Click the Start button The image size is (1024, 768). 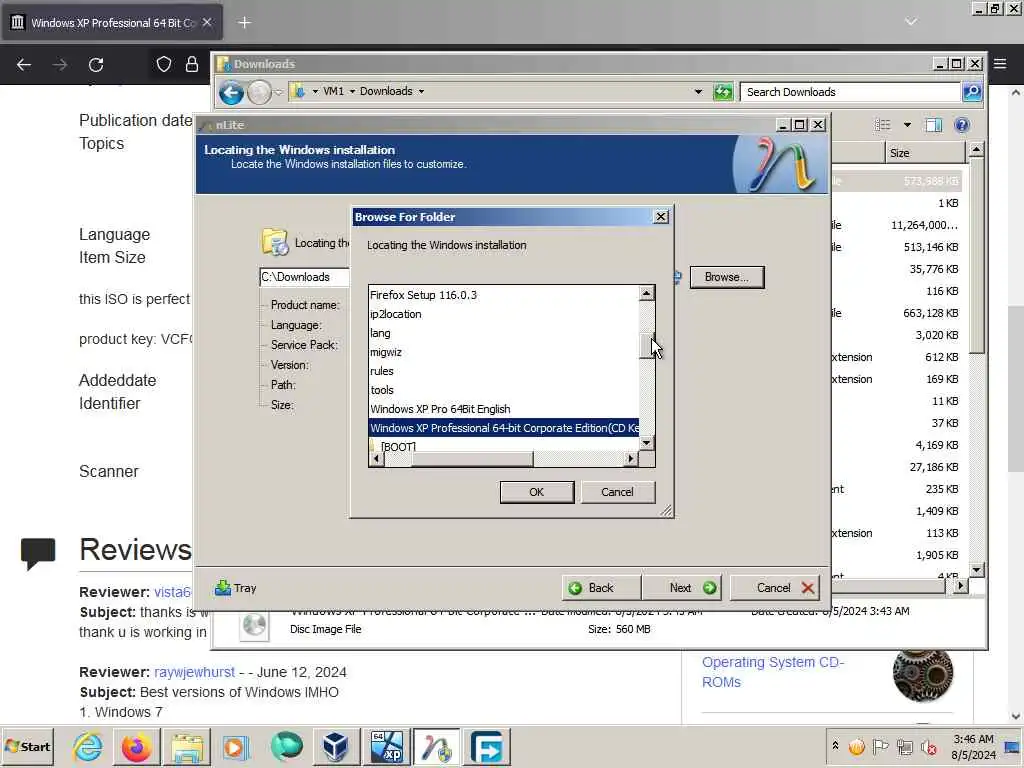(27, 746)
